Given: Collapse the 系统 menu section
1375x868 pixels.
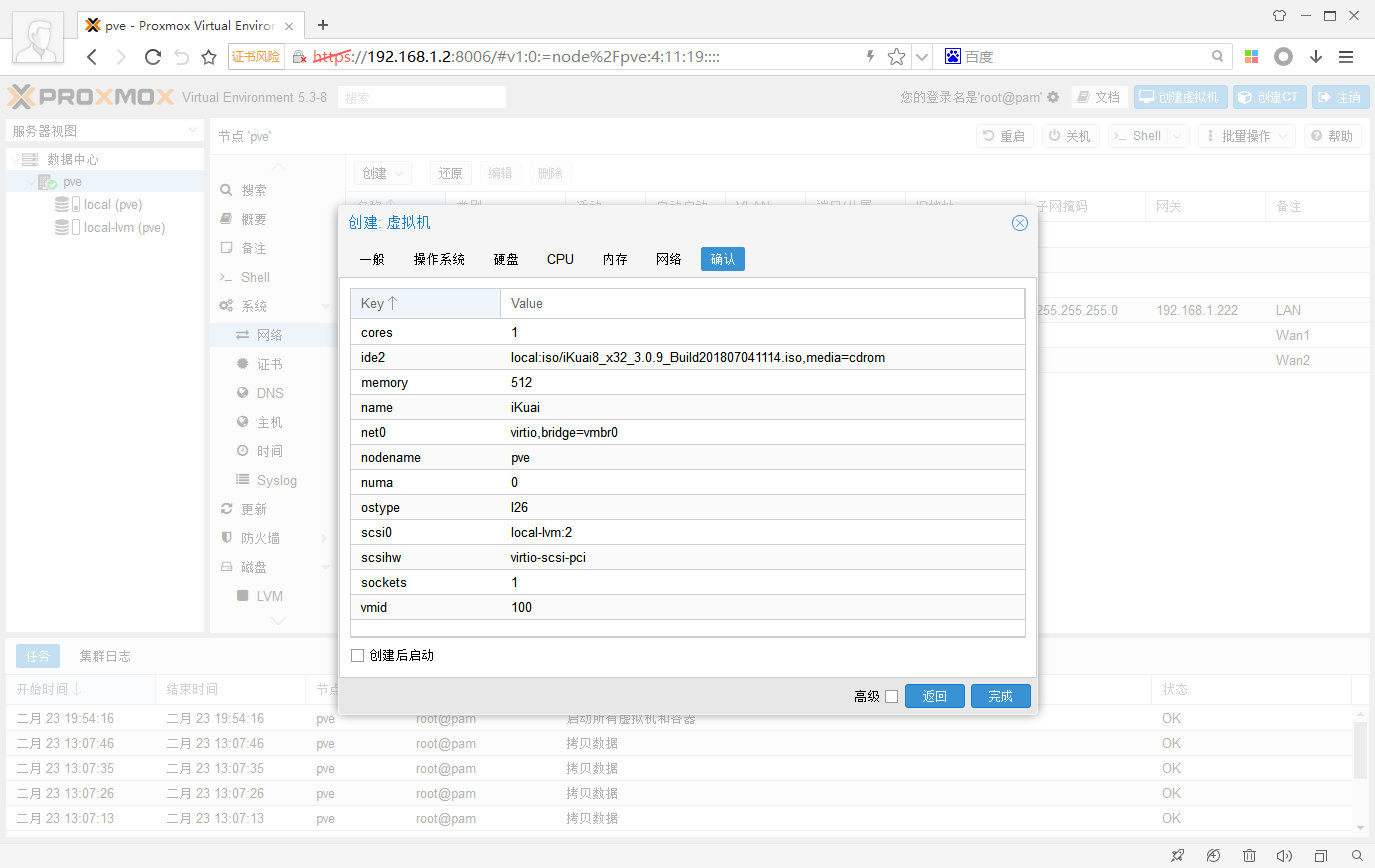Looking at the screenshot, I should coord(326,306).
